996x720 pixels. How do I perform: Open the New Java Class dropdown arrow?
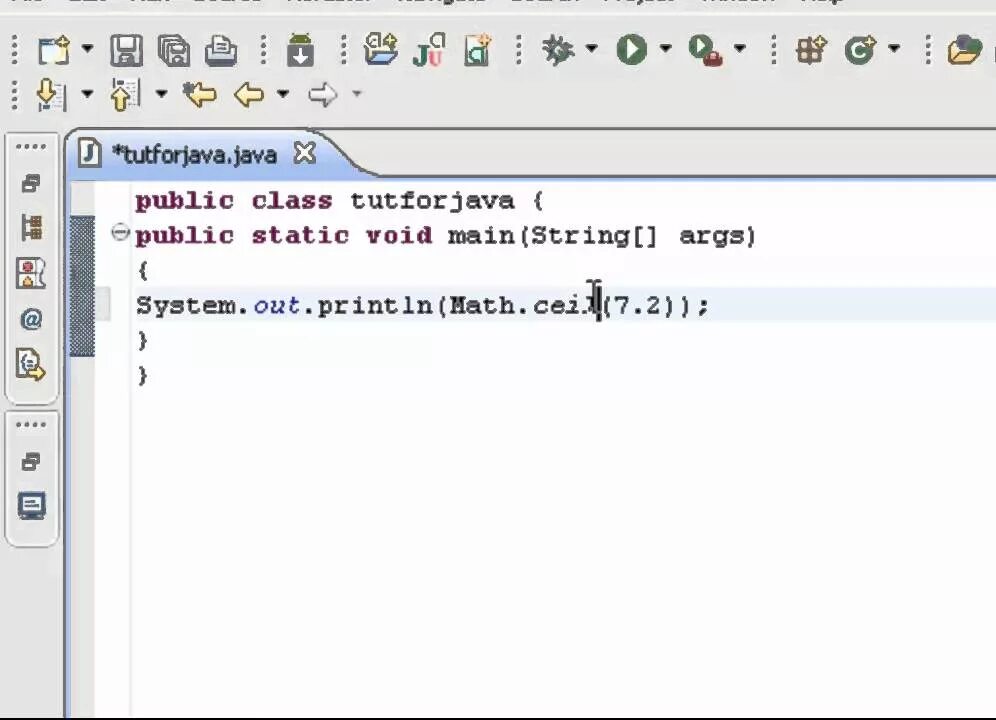[894, 48]
